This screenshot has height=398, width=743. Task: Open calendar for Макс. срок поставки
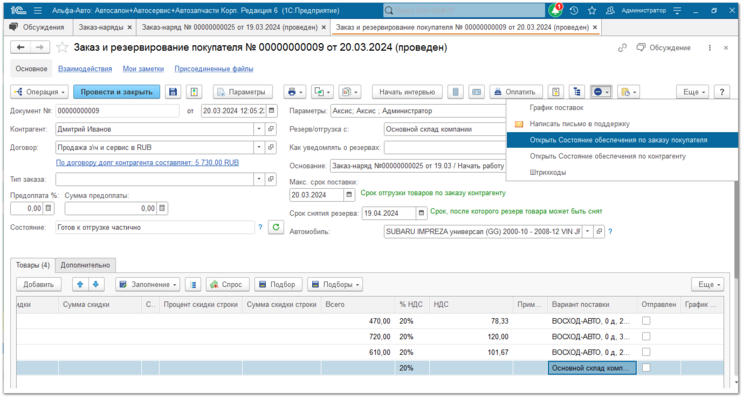click(x=349, y=195)
